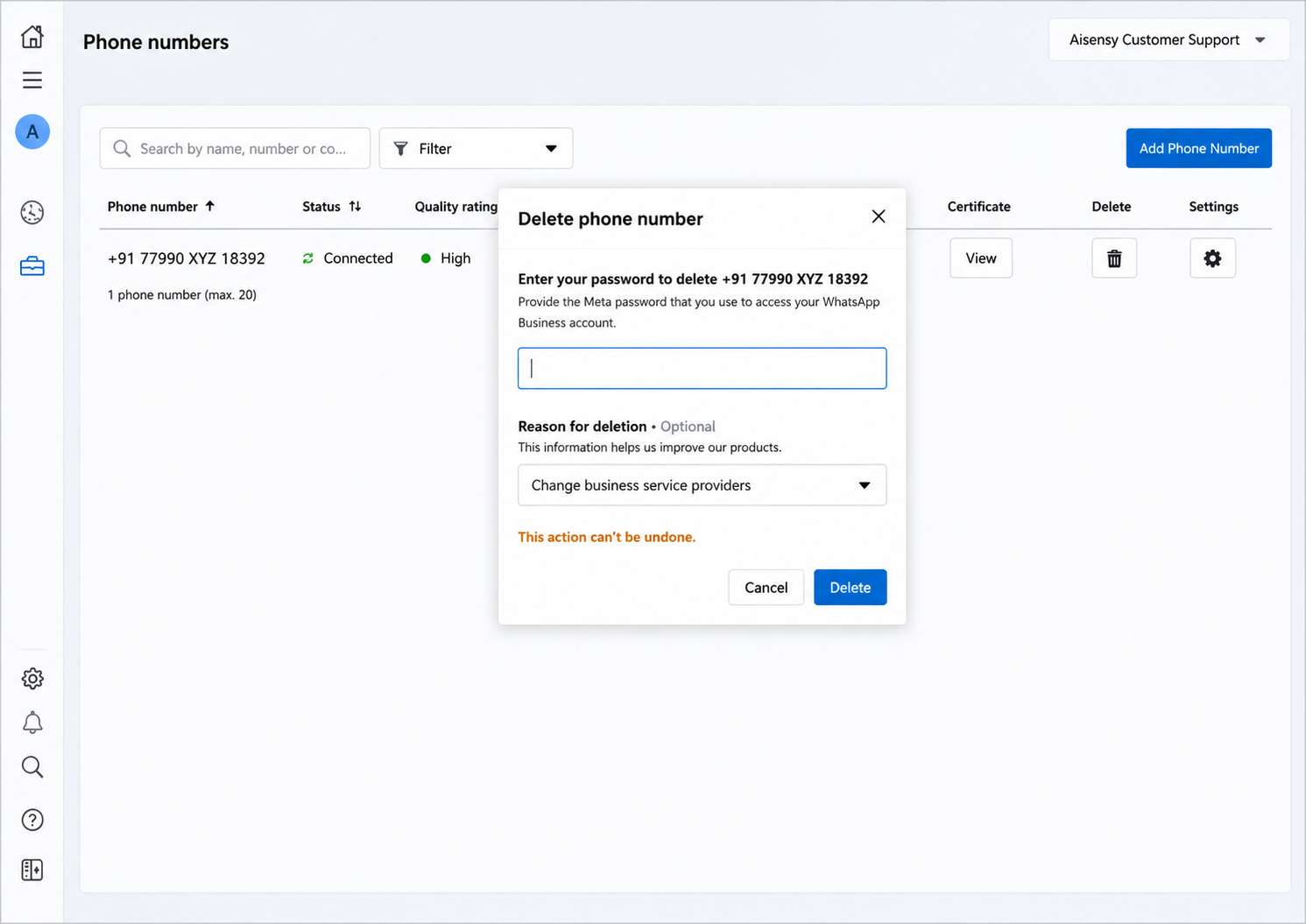Click 'Reason for deletion' label
1306x924 pixels.
click(x=582, y=427)
